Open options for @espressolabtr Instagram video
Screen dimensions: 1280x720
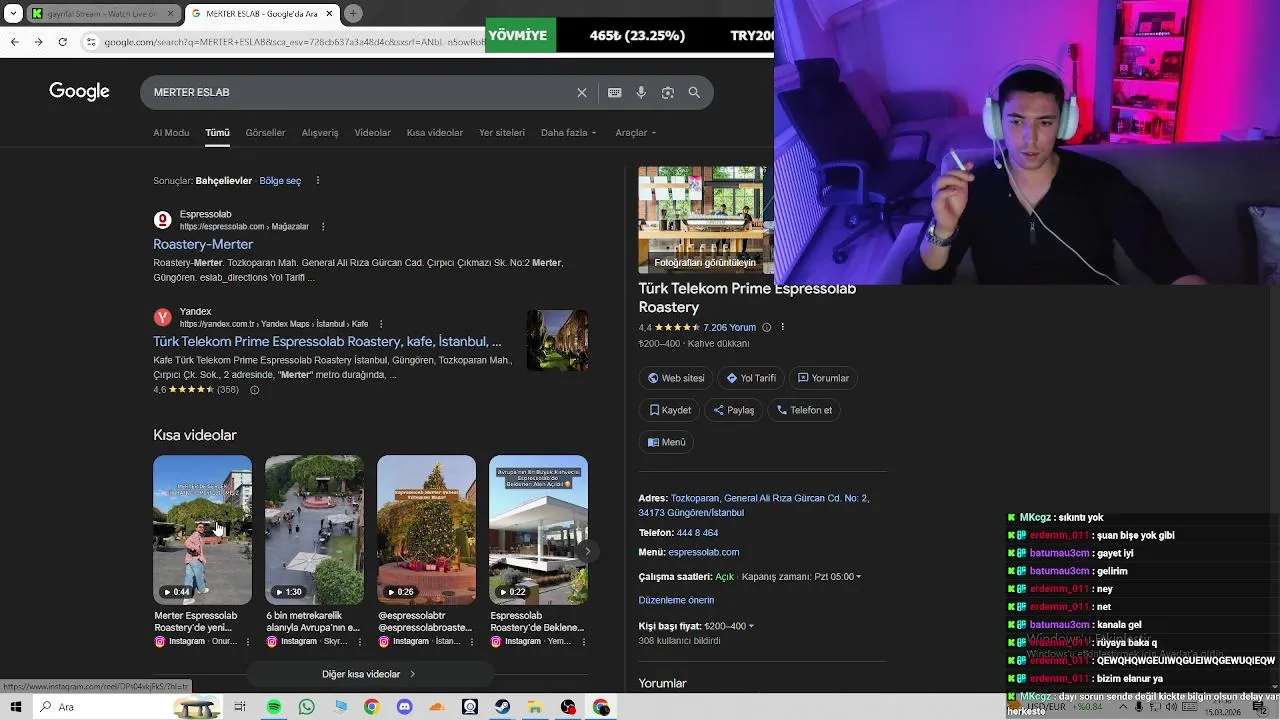tap(472, 642)
